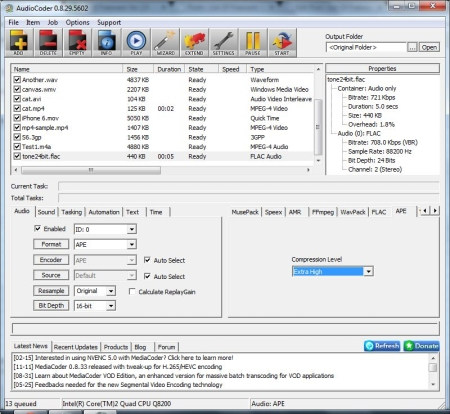This screenshot has height=414, width=450.
Task: Open the Job menu
Action: [x=53, y=22]
